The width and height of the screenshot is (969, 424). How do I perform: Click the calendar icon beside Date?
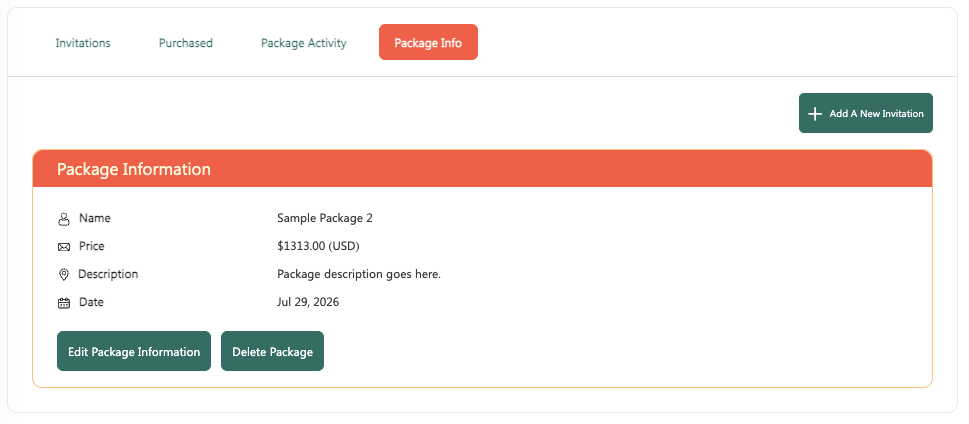tap(64, 303)
